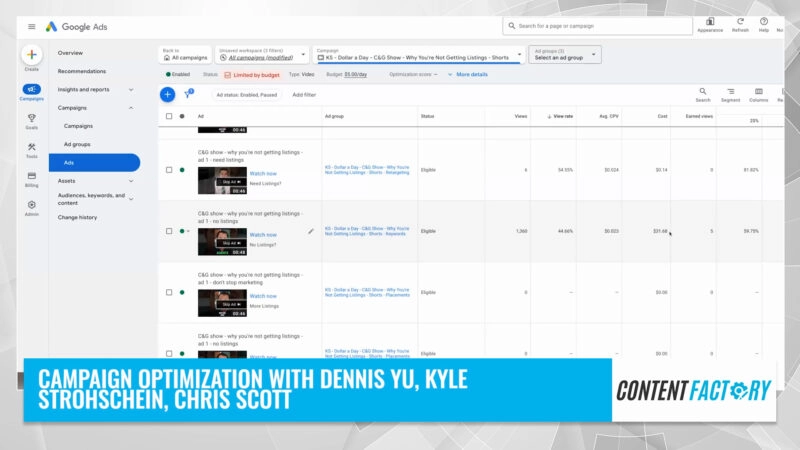Select the Campaigns megaphone sidebar icon
This screenshot has height=450, width=800.
click(32, 89)
